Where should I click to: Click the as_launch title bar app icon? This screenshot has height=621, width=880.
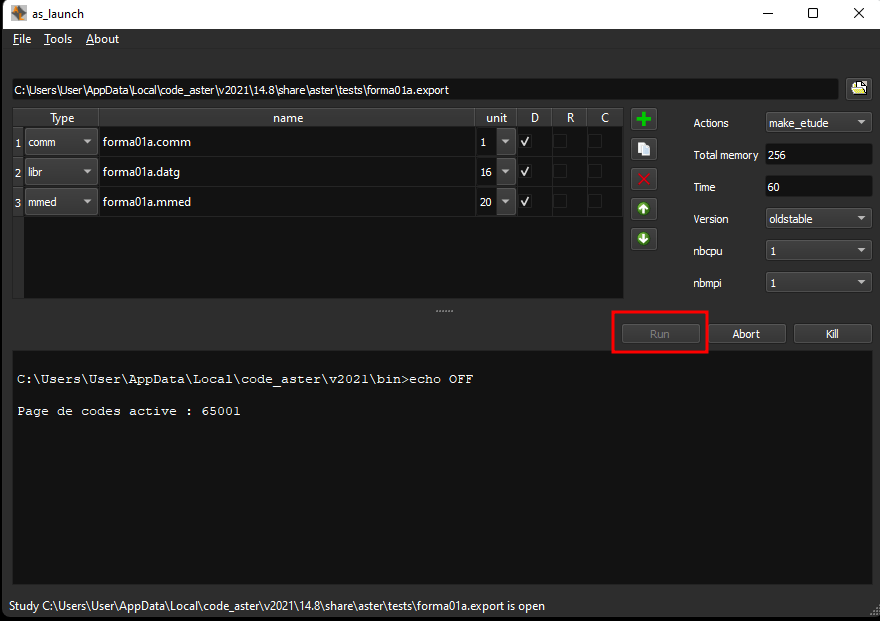[x=18, y=14]
